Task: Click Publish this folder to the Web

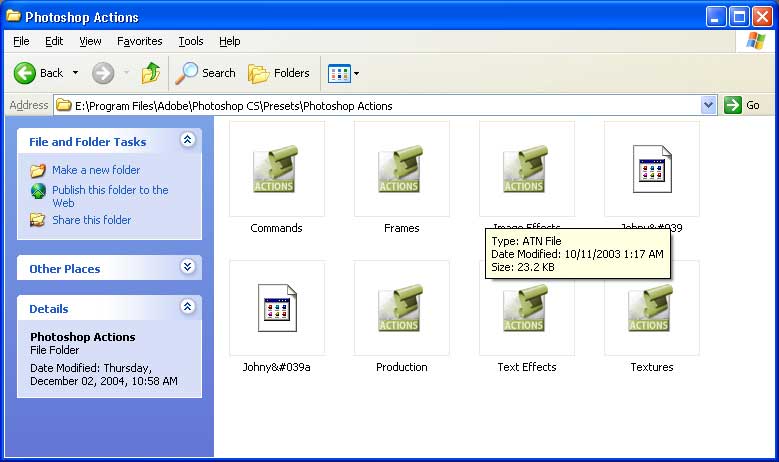Action: (110, 196)
